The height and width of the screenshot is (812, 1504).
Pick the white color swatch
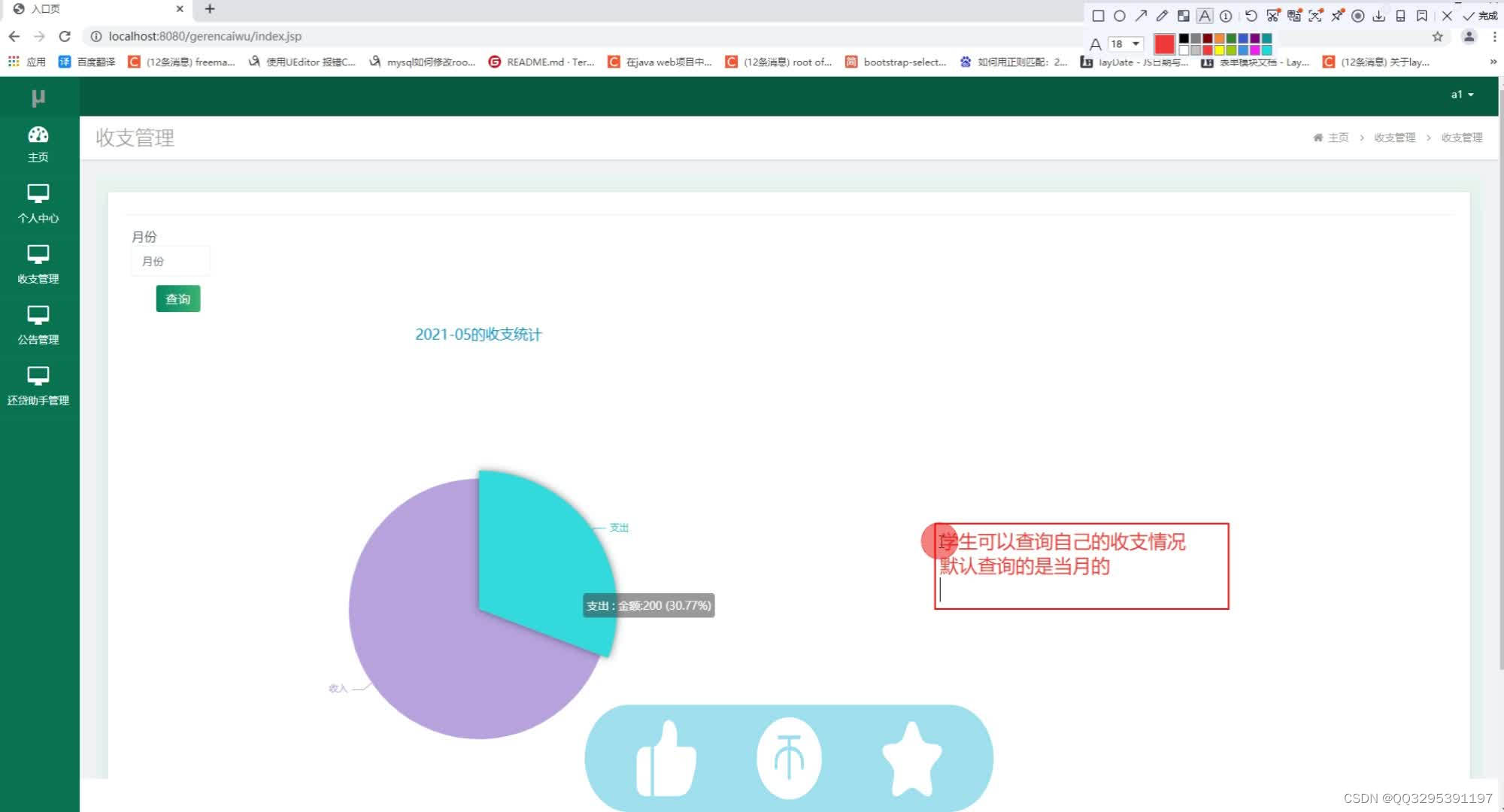point(1184,50)
